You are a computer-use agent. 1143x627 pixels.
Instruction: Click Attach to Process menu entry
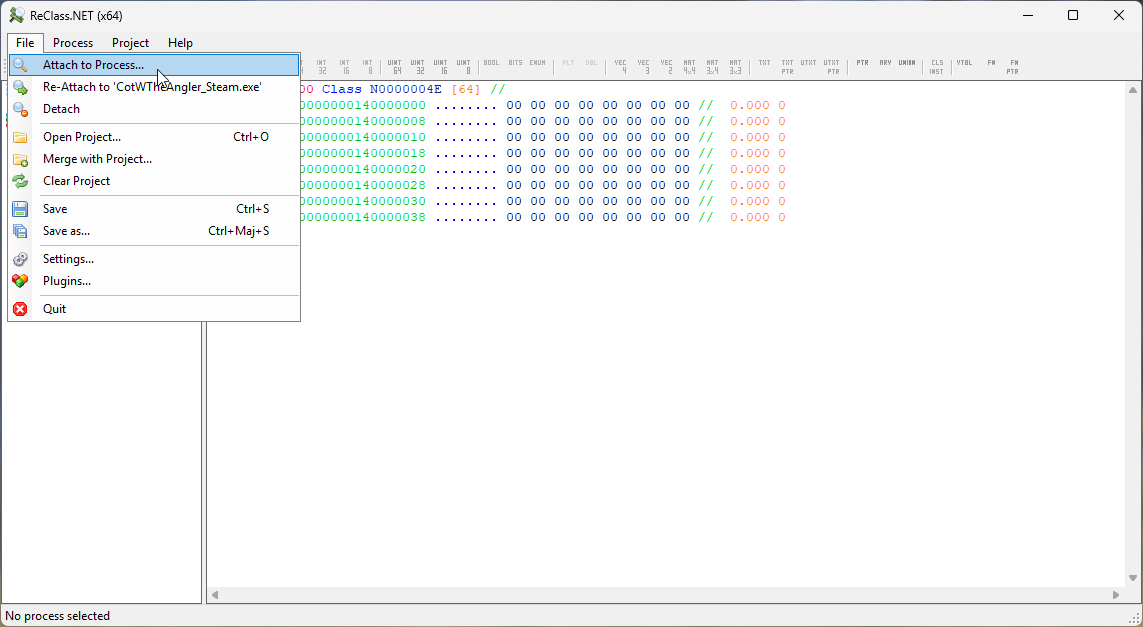pyautogui.click(x=154, y=65)
